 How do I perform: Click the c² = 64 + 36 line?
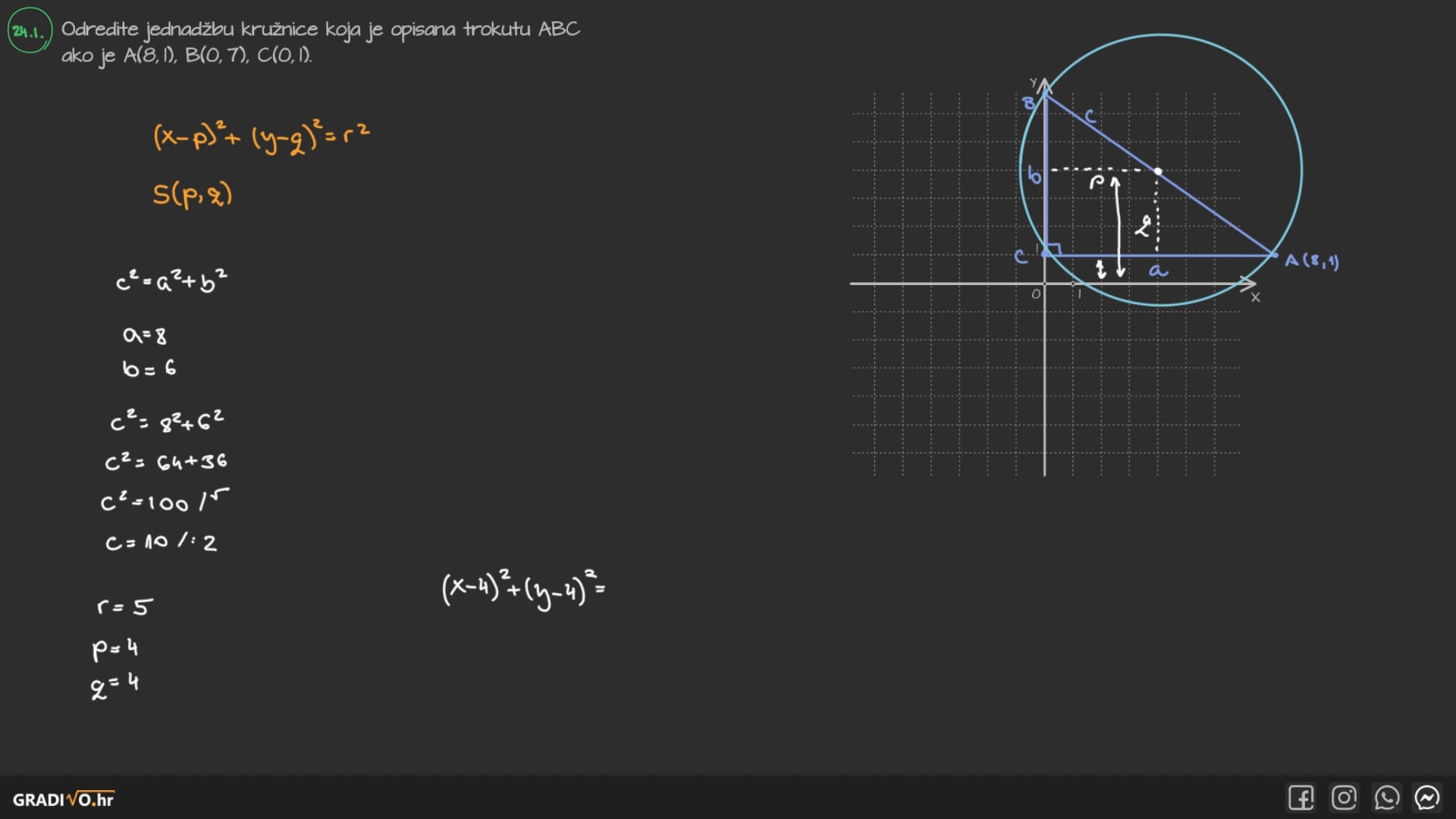[166, 461]
